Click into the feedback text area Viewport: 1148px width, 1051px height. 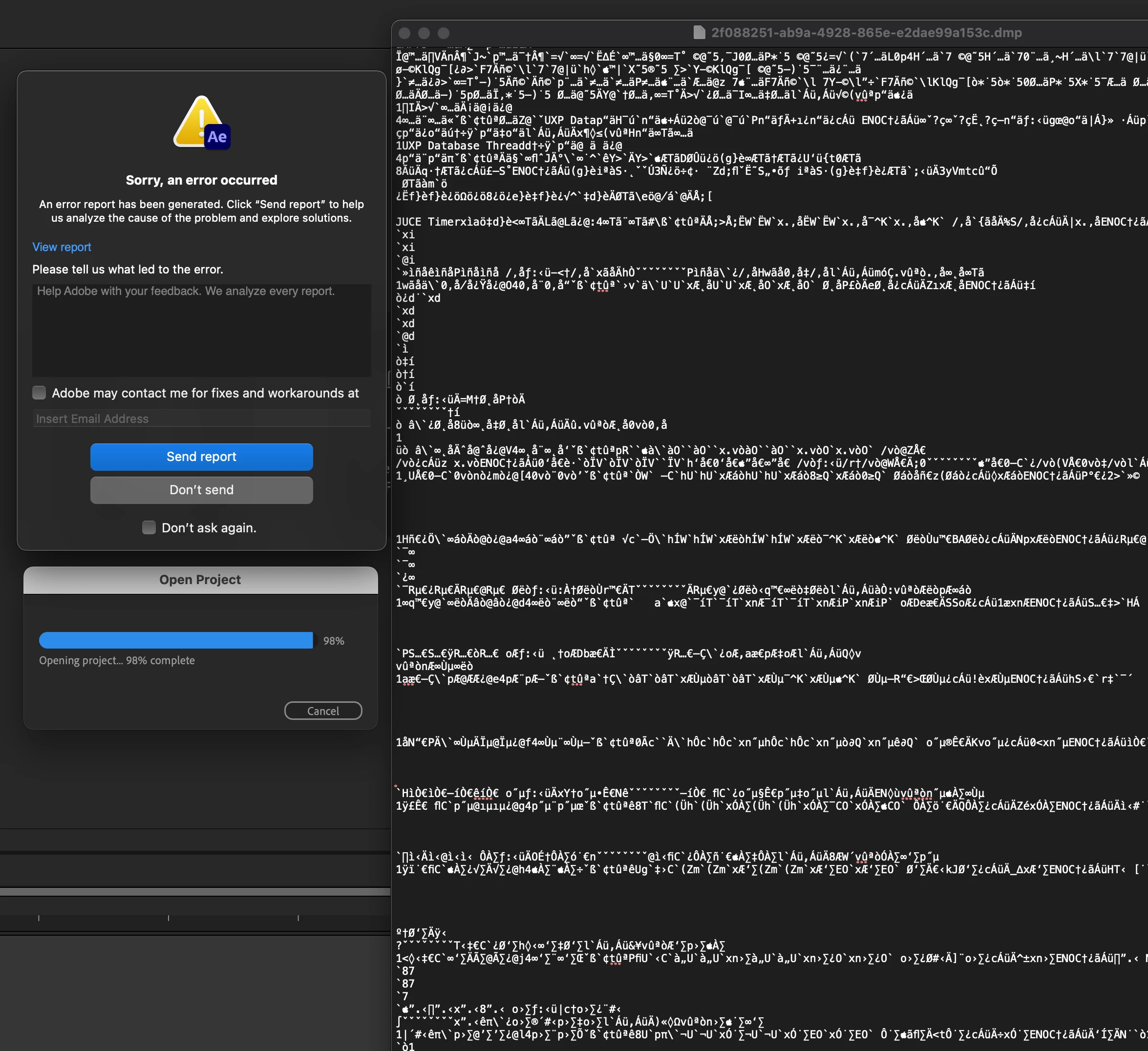coord(202,330)
